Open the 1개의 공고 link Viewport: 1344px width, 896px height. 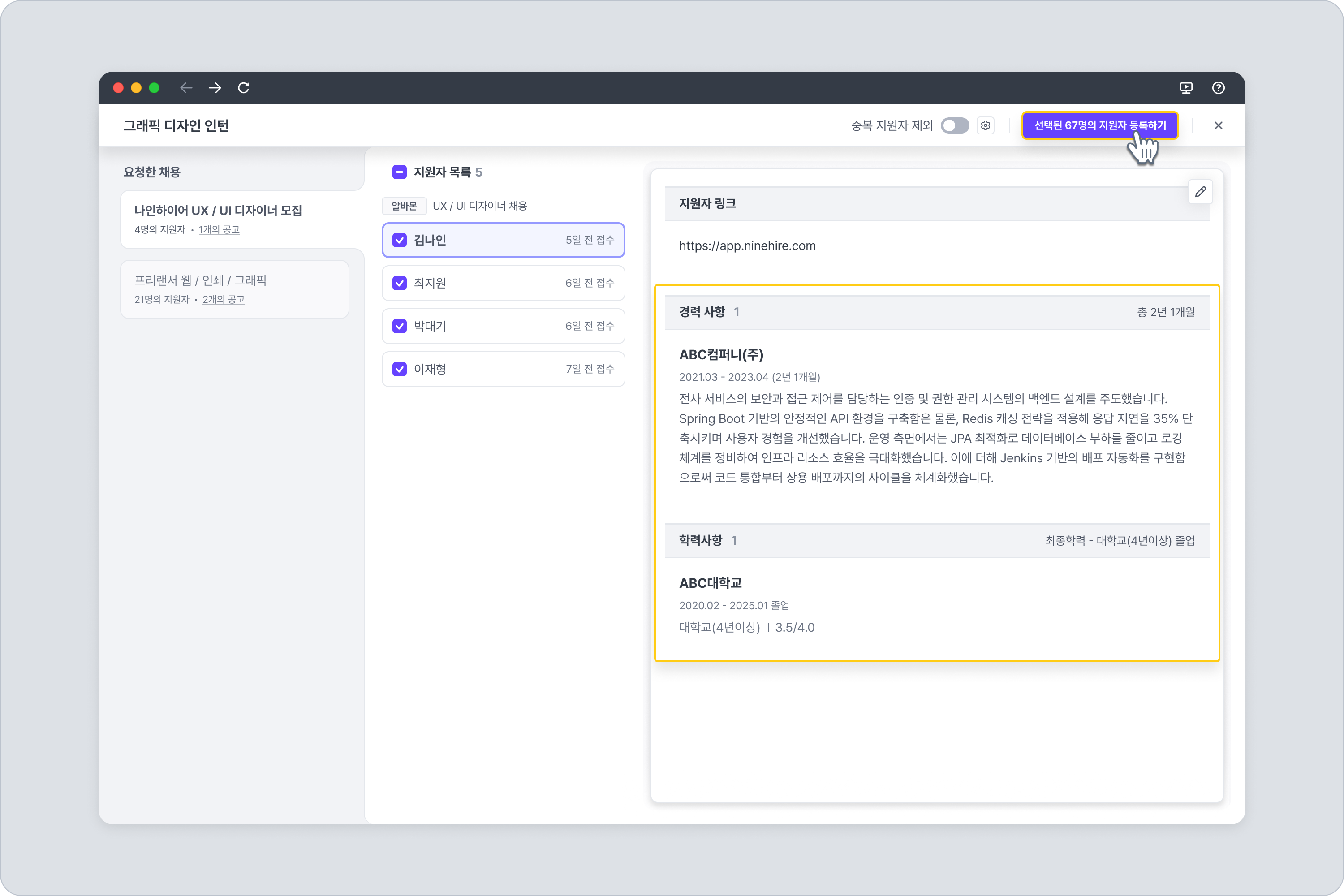coord(219,230)
